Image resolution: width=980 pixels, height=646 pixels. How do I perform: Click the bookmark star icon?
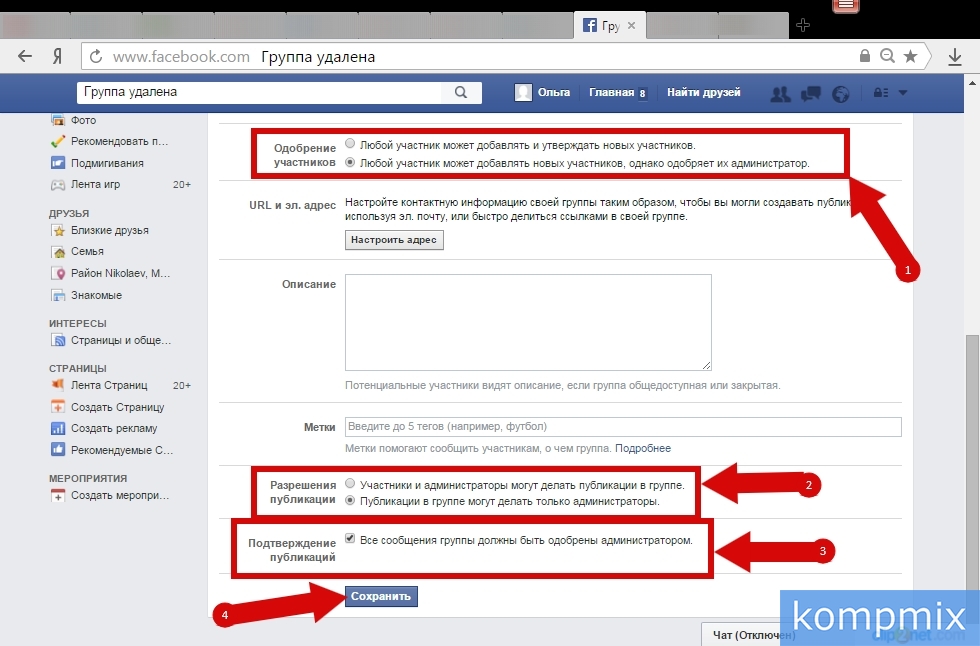[910, 57]
